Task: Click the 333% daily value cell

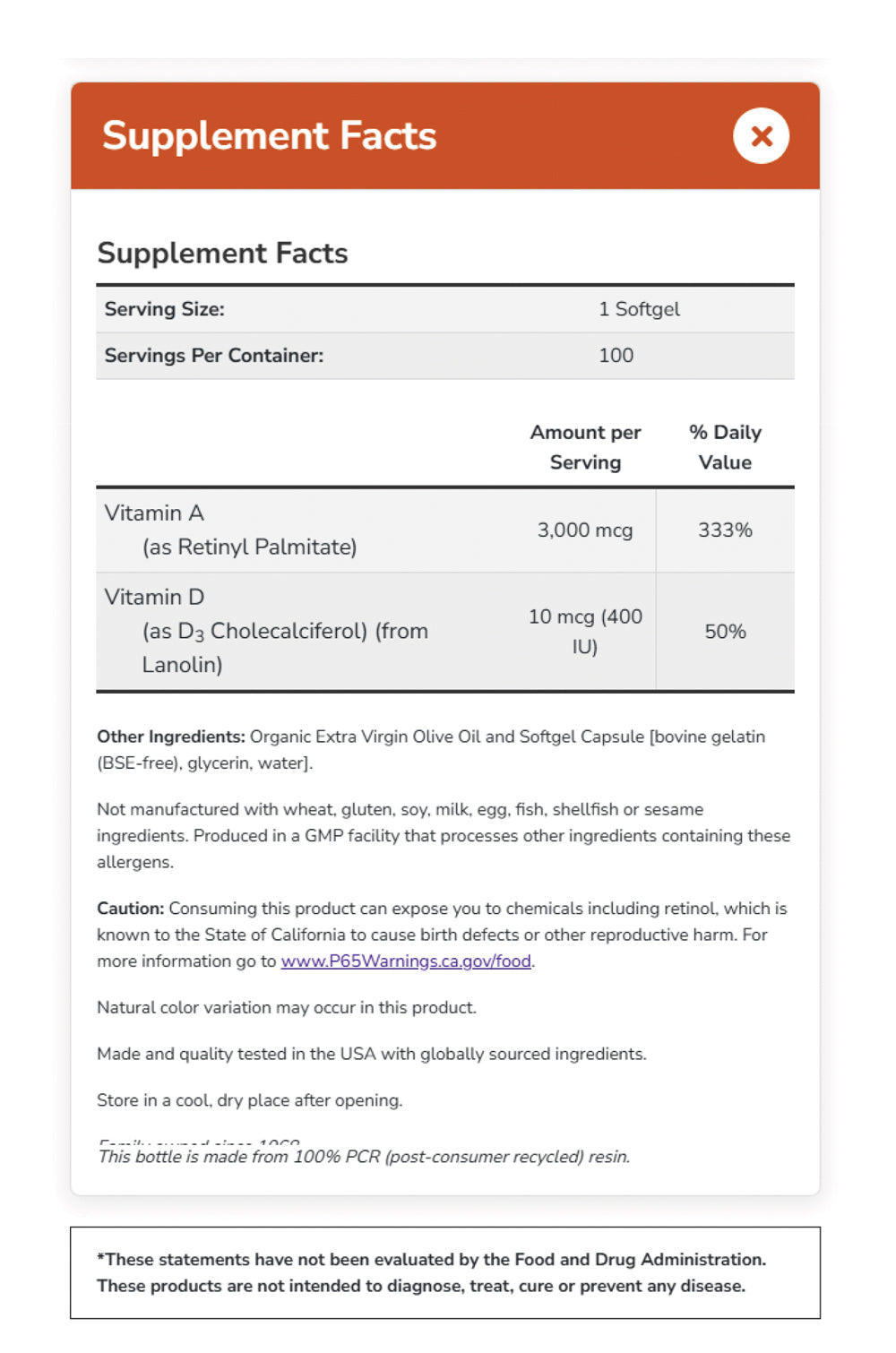Action: pos(725,530)
